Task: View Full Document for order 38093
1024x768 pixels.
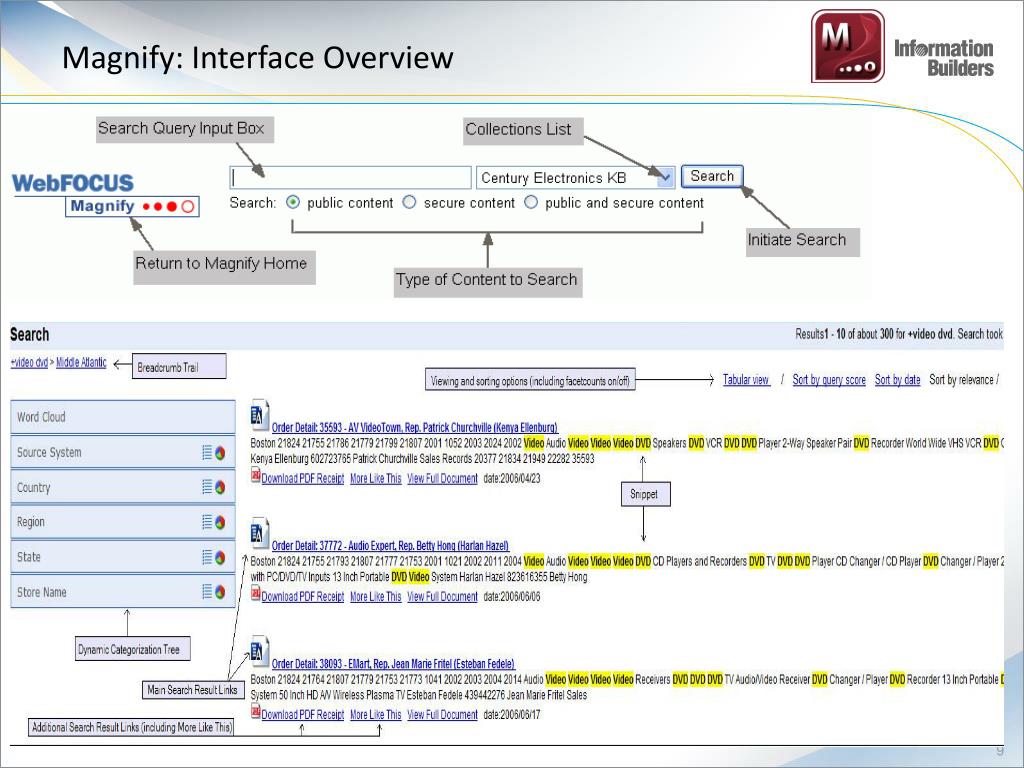Action: click(x=442, y=715)
